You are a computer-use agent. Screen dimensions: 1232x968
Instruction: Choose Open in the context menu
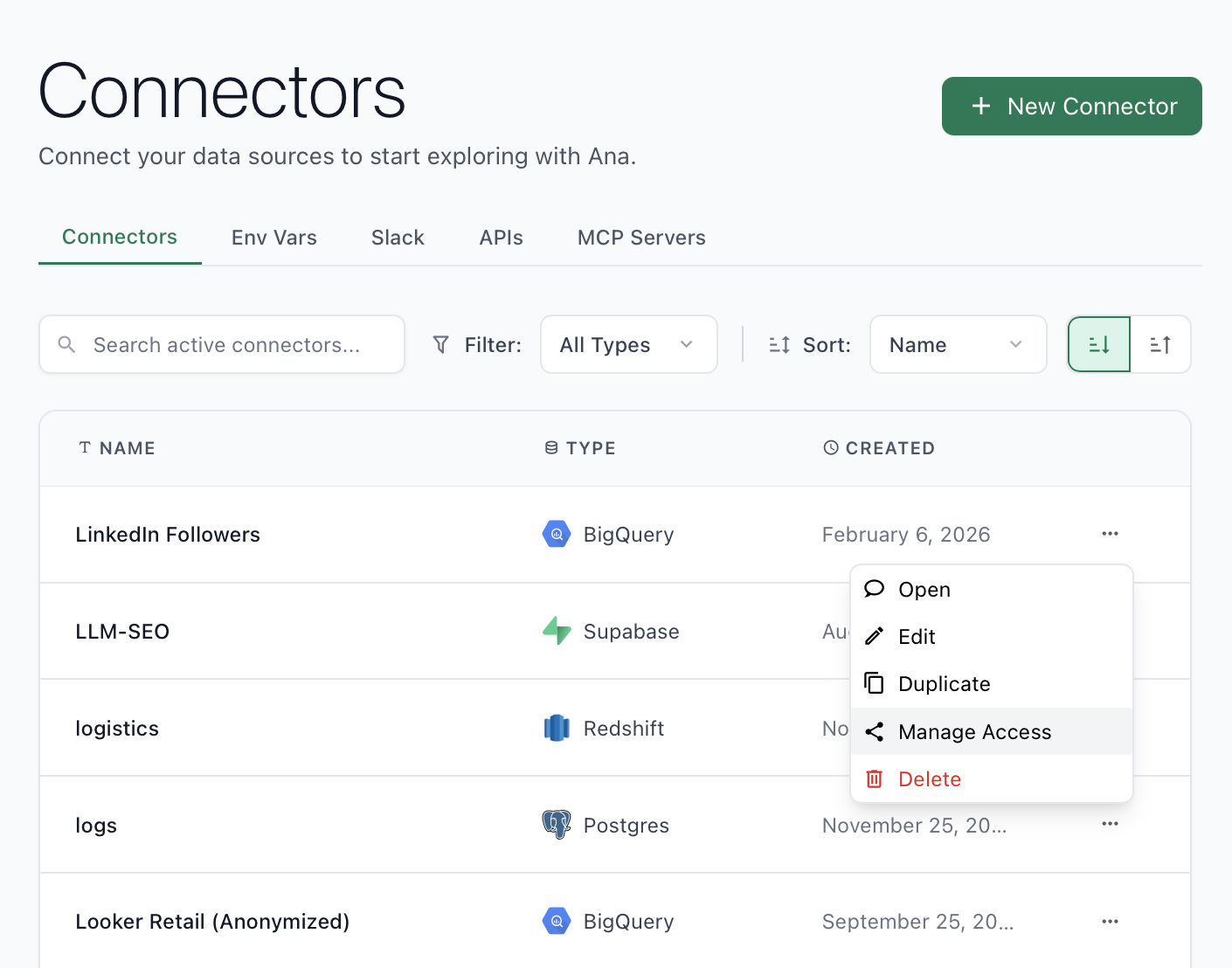[x=924, y=589]
